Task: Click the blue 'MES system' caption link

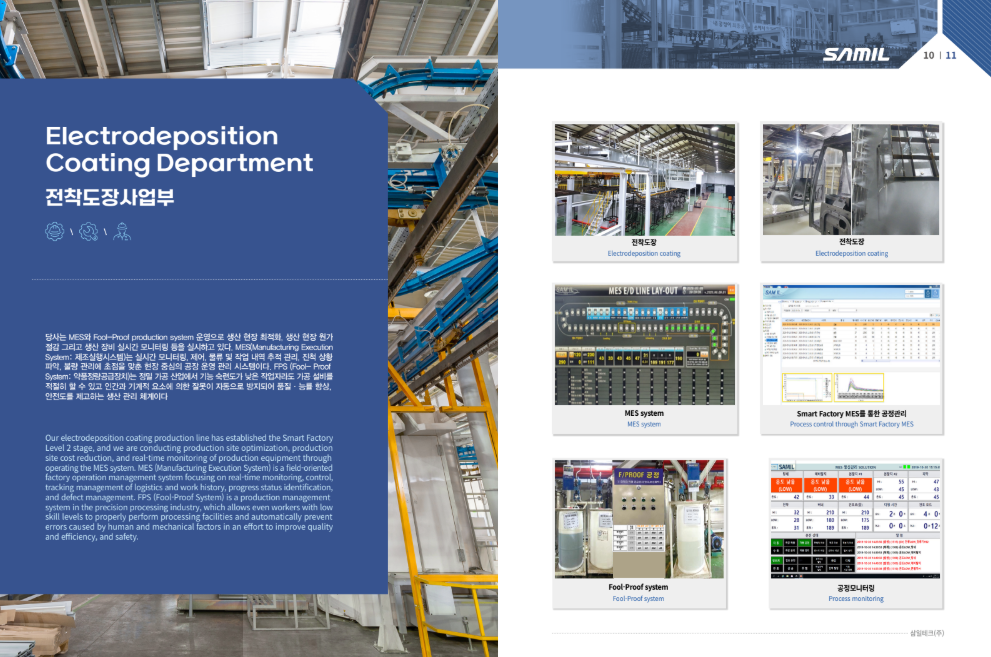Action: 644,424
